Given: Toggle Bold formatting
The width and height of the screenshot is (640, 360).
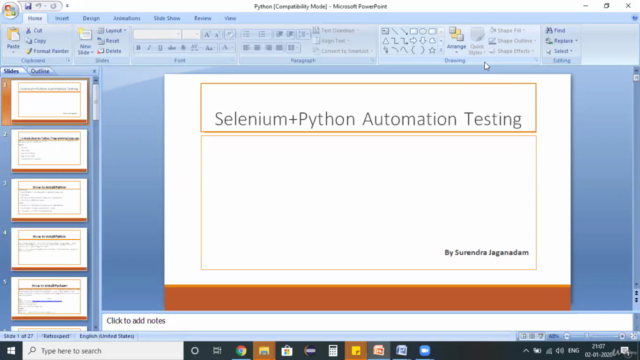Looking at the screenshot, I should coord(138,48).
